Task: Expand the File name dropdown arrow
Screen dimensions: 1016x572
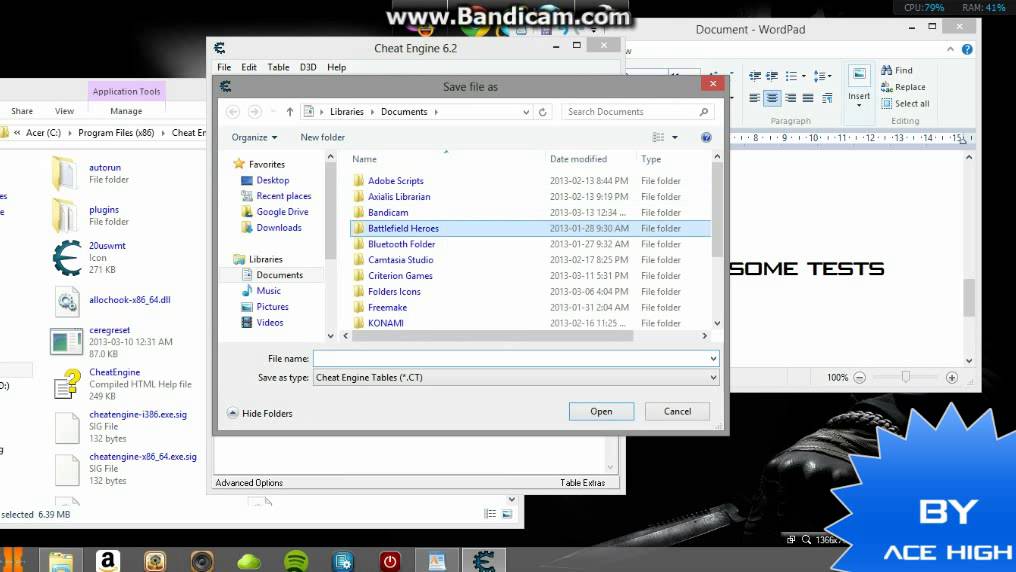Action: point(713,358)
